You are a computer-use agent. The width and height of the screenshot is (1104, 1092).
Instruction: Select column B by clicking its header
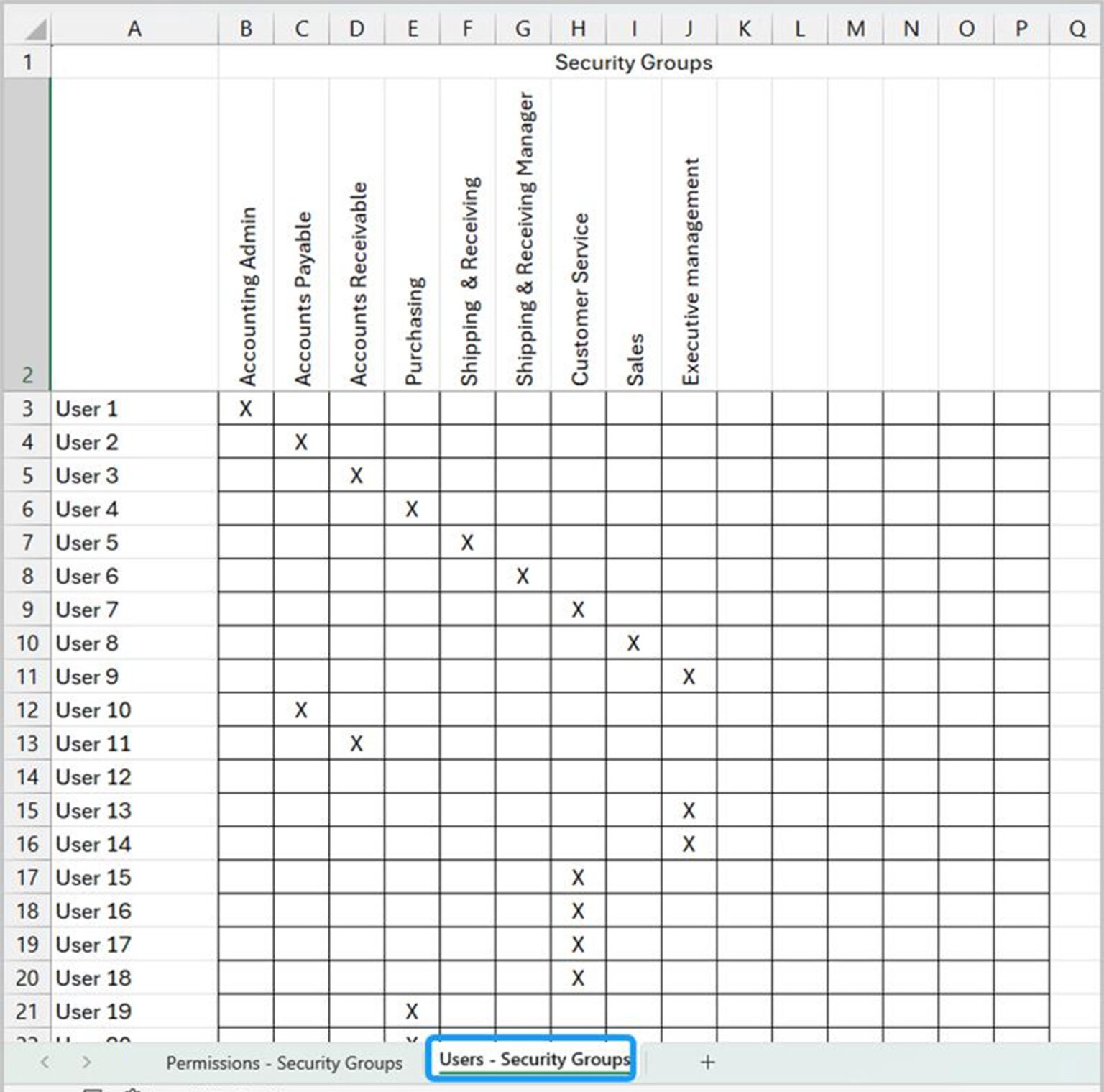point(245,29)
